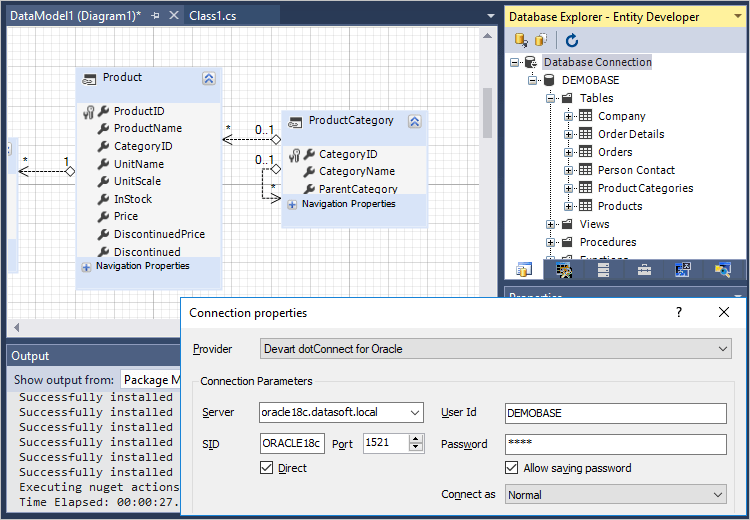This screenshot has height=520, width=750.
Task: Increase the Port value with up stepper
Action: click(416, 439)
